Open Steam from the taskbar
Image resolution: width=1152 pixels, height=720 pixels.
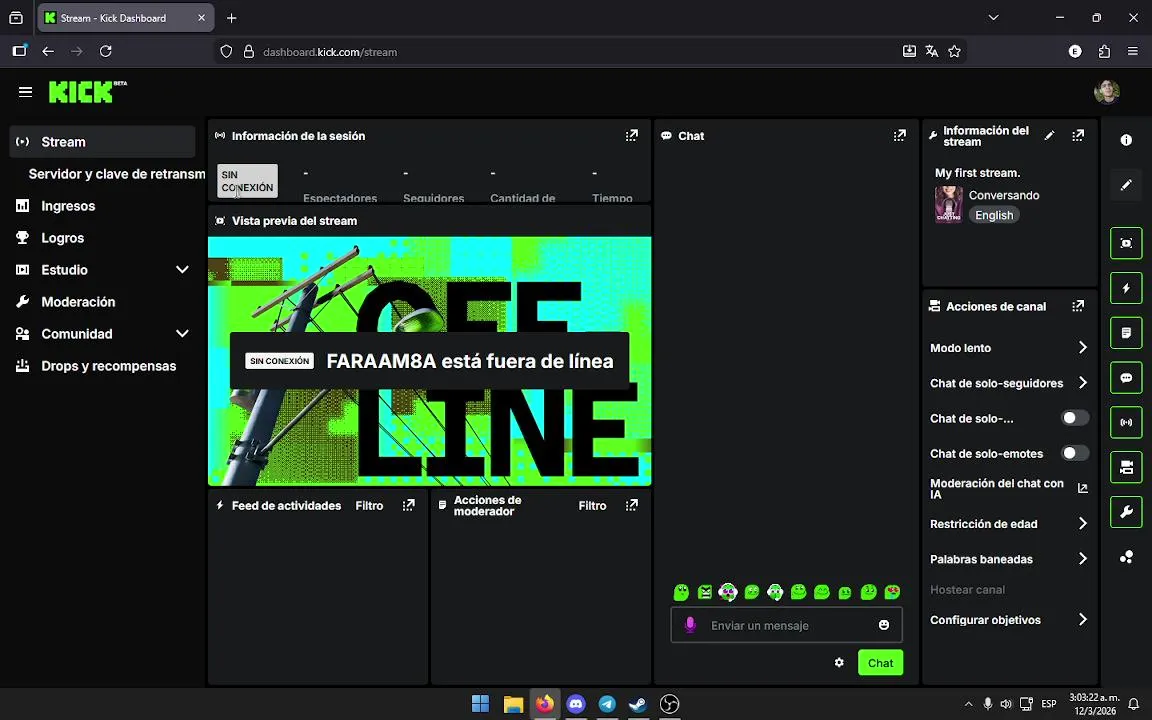point(638,704)
